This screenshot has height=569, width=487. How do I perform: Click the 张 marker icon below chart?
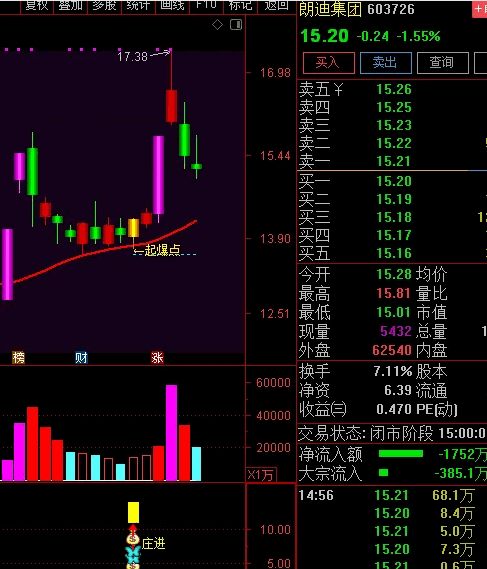[157, 358]
